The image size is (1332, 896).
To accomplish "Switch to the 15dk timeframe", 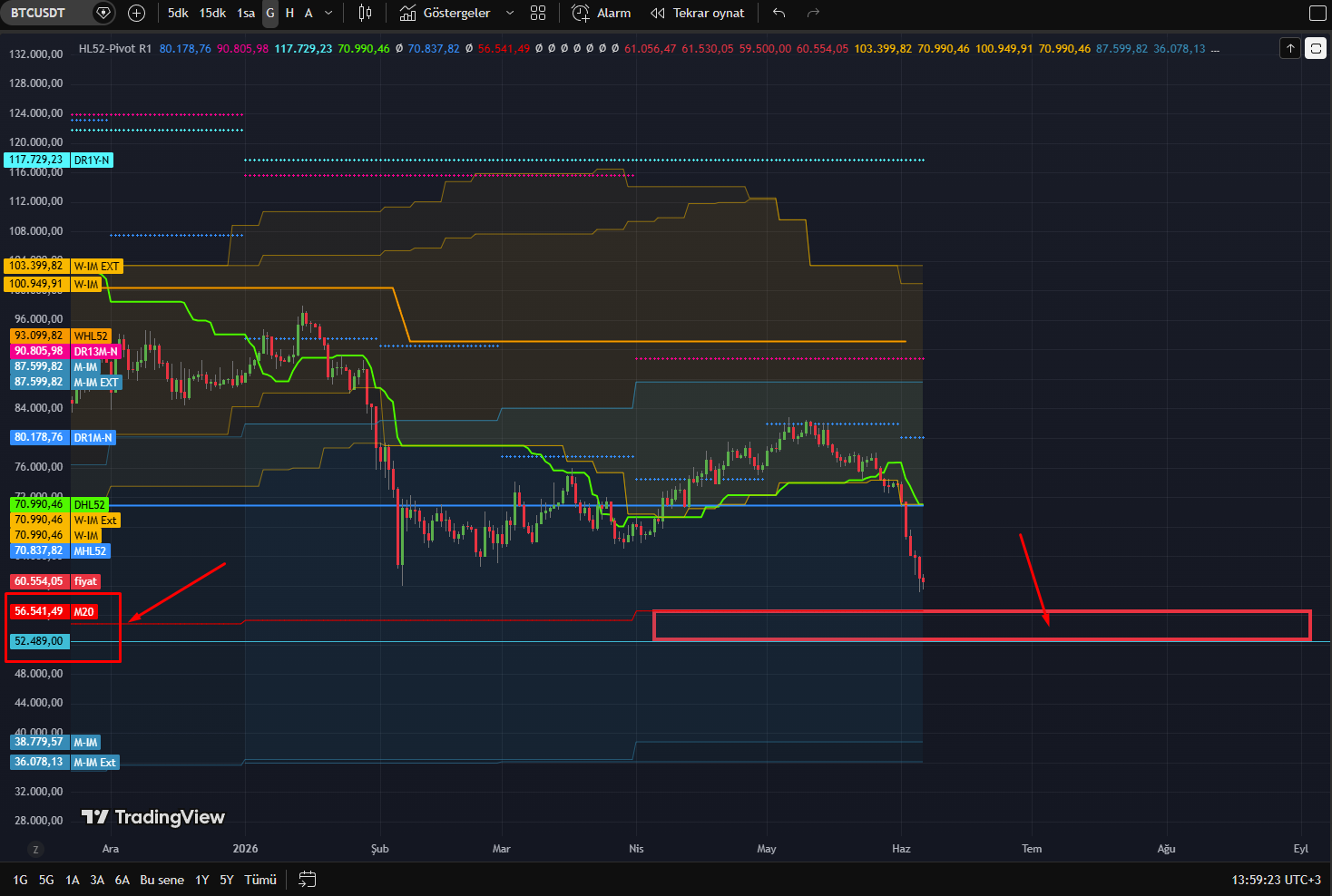I will coord(212,13).
